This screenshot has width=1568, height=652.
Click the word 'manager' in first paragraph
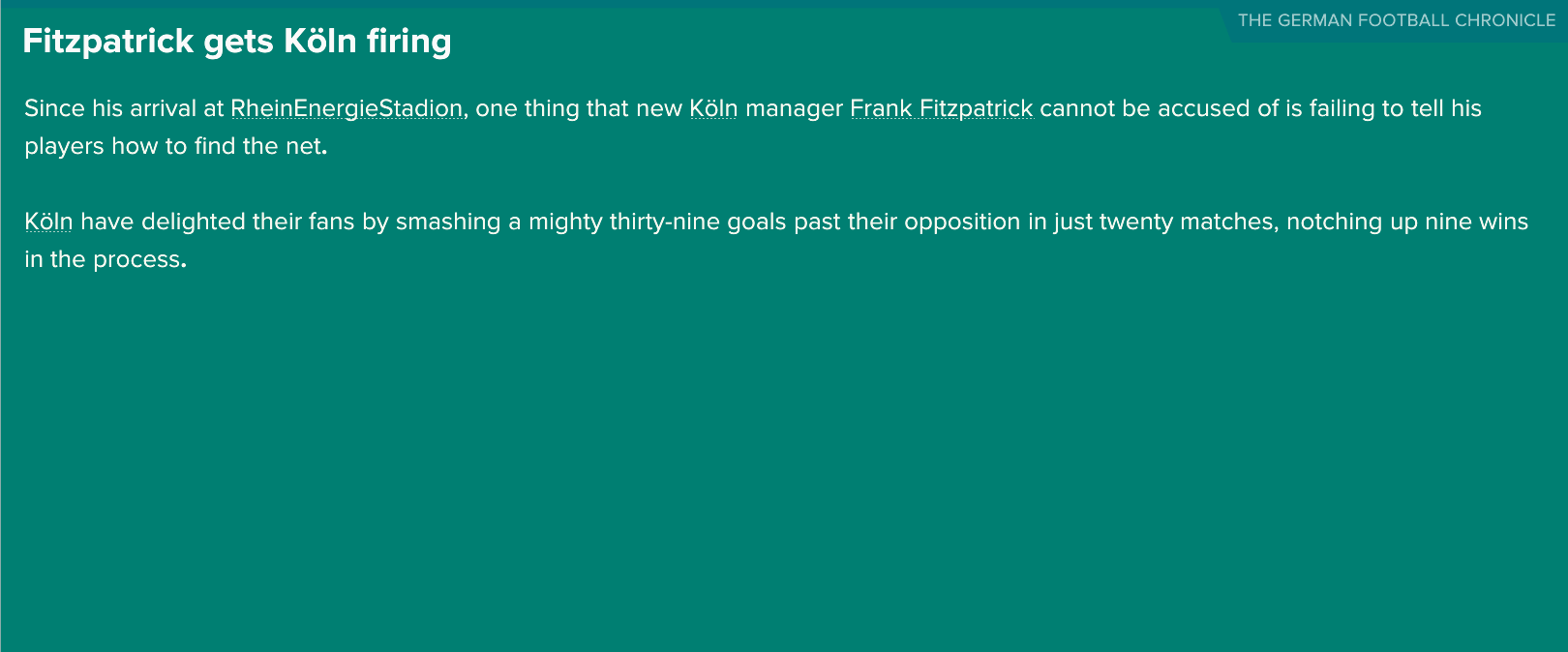[x=794, y=108]
